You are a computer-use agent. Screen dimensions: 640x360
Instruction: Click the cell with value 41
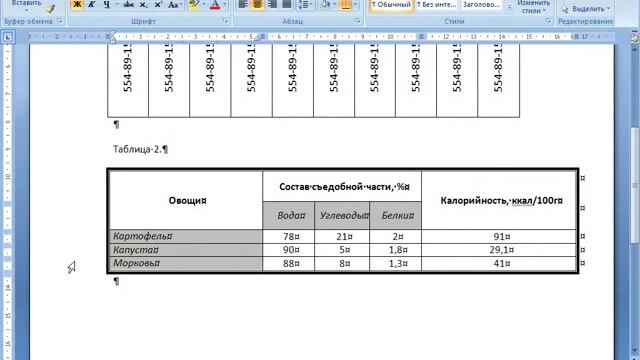tap(499, 263)
